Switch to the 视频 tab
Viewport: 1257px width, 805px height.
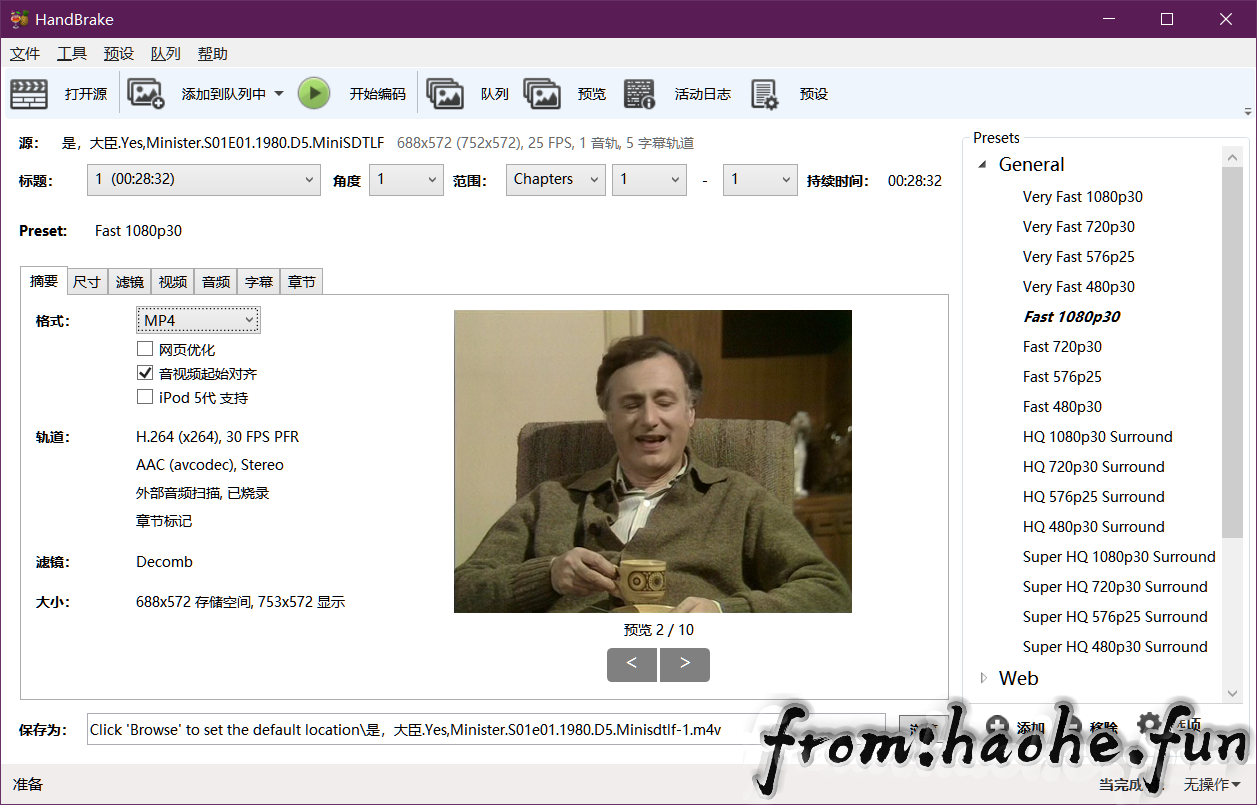pos(173,282)
